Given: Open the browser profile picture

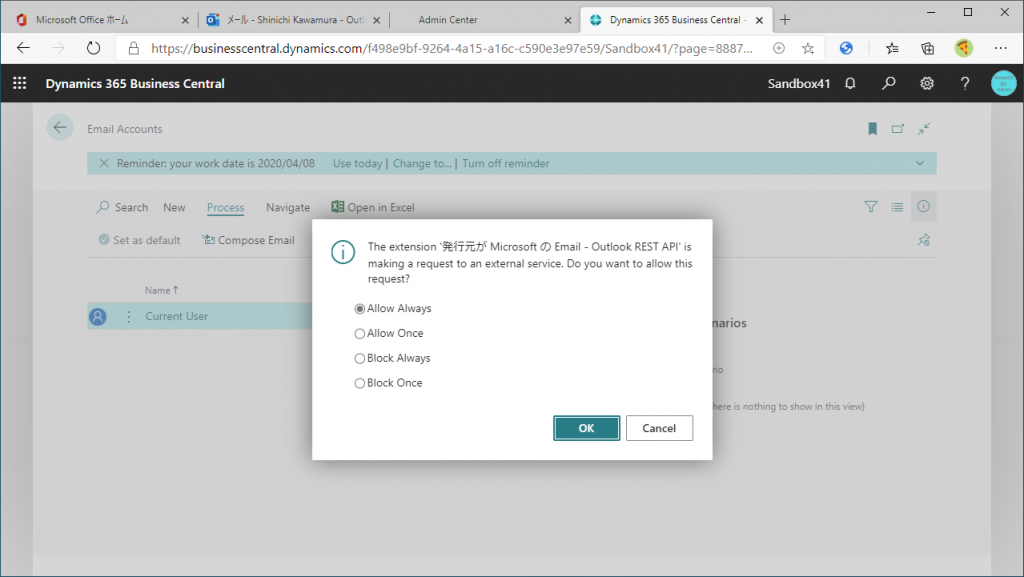Looking at the screenshot, I should pyautogui.click(x=963, y=48).
